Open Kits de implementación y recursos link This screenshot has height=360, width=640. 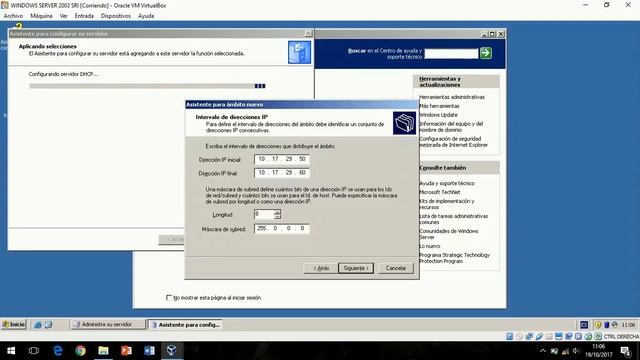point(447,204)
